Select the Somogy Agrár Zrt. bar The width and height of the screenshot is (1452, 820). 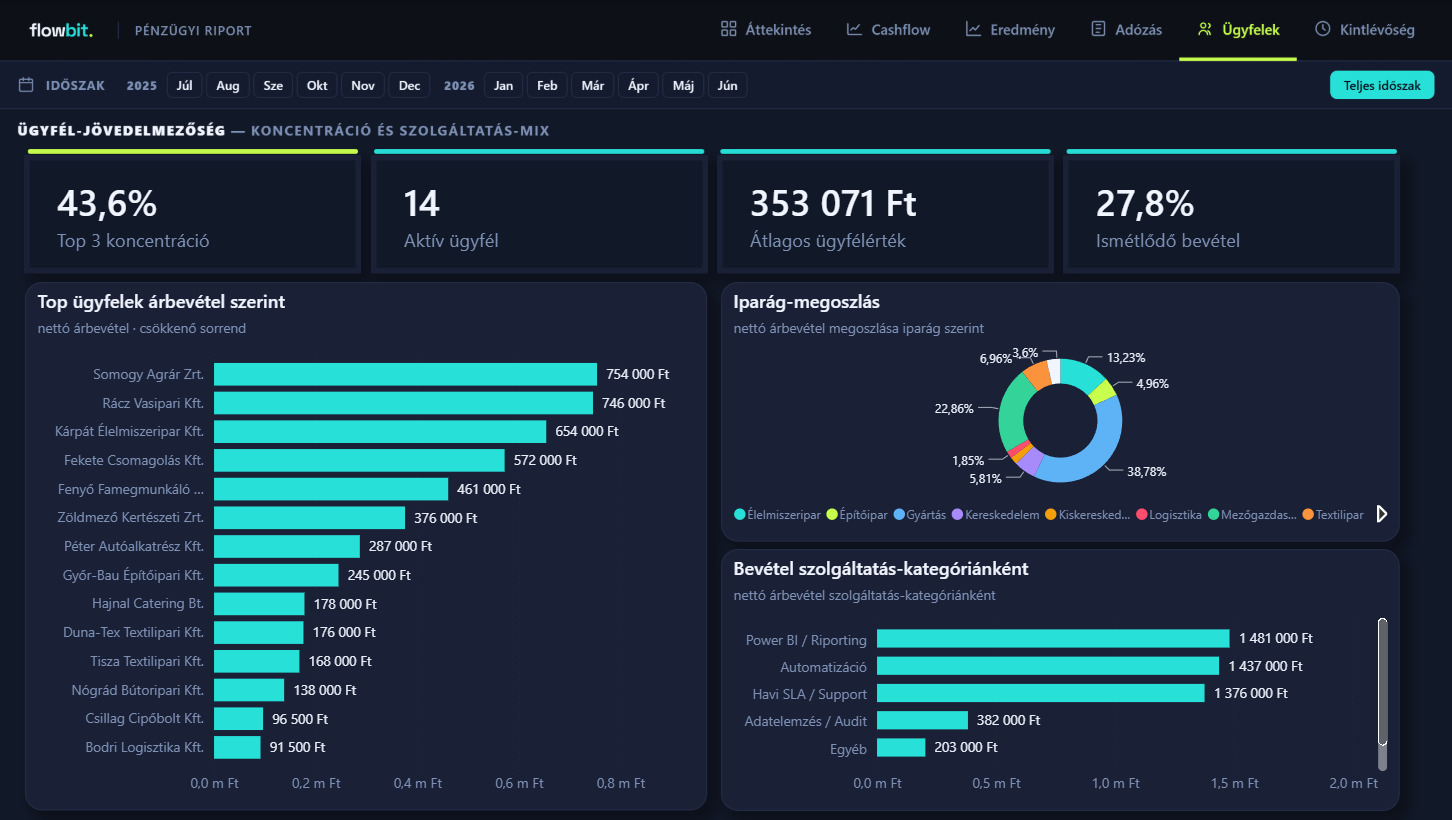coord(405,374)
